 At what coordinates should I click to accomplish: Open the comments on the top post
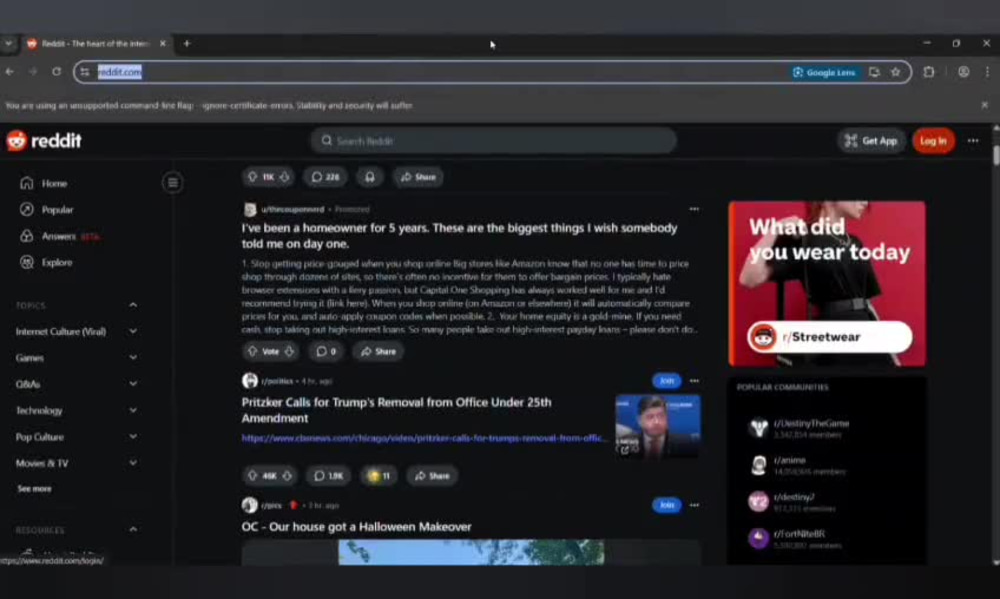coord(325,177)
